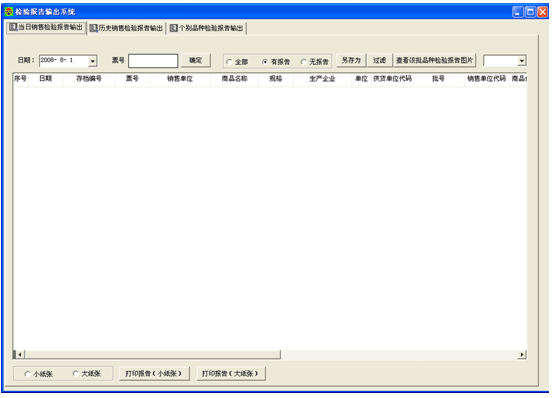This screenshot has width=553, height=398.
Task: Sort by the 存档编号 column header
Action: point(89,79)
